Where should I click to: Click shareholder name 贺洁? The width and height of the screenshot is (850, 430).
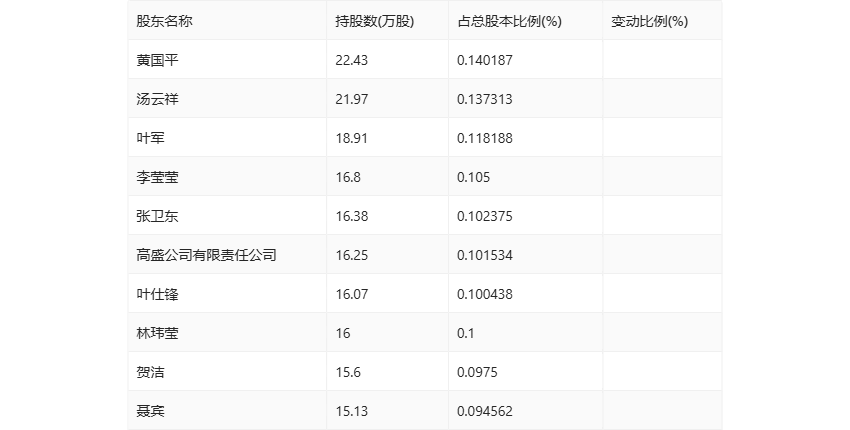150,372
